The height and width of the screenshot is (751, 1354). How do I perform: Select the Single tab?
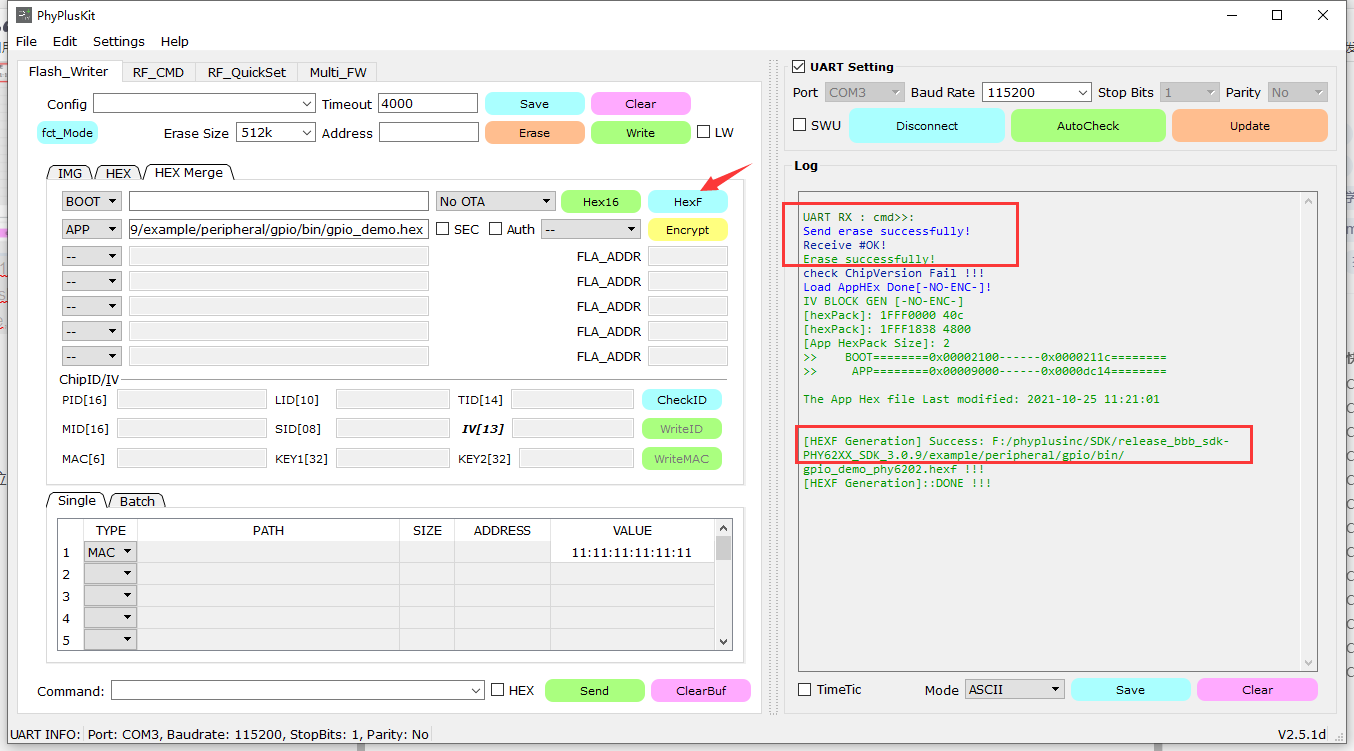coord(77,500)
